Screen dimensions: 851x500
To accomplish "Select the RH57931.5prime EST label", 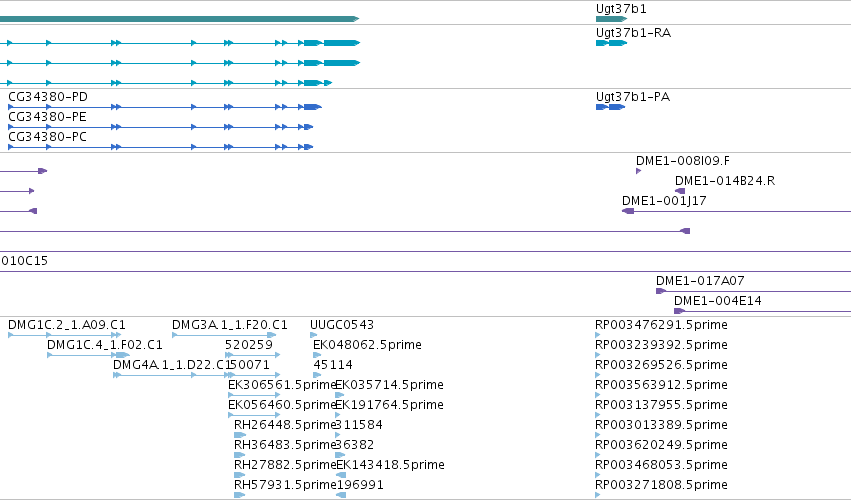I will (x=285, y=485).
